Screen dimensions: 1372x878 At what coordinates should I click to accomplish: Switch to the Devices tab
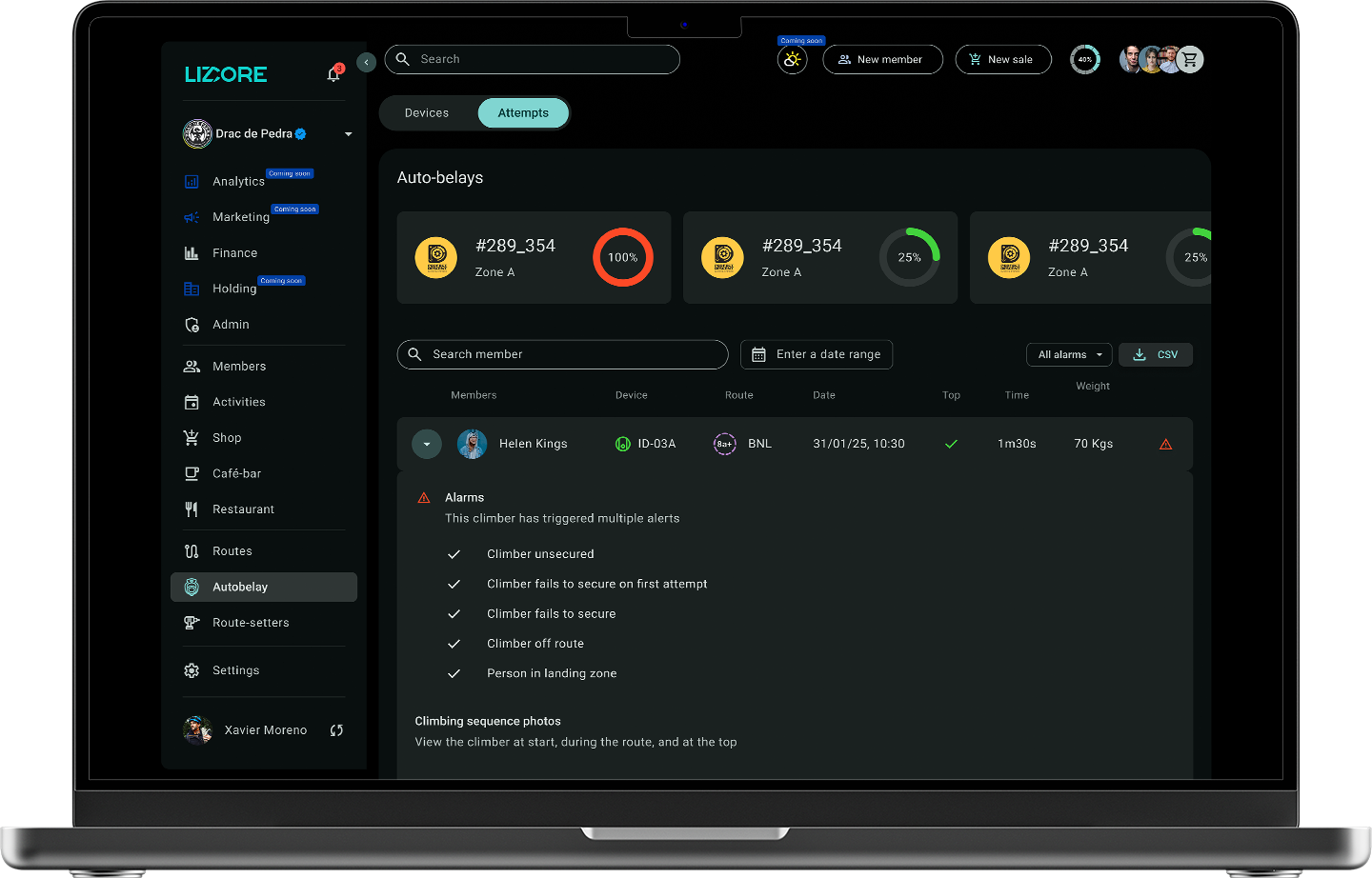click(x=427, y=113)
